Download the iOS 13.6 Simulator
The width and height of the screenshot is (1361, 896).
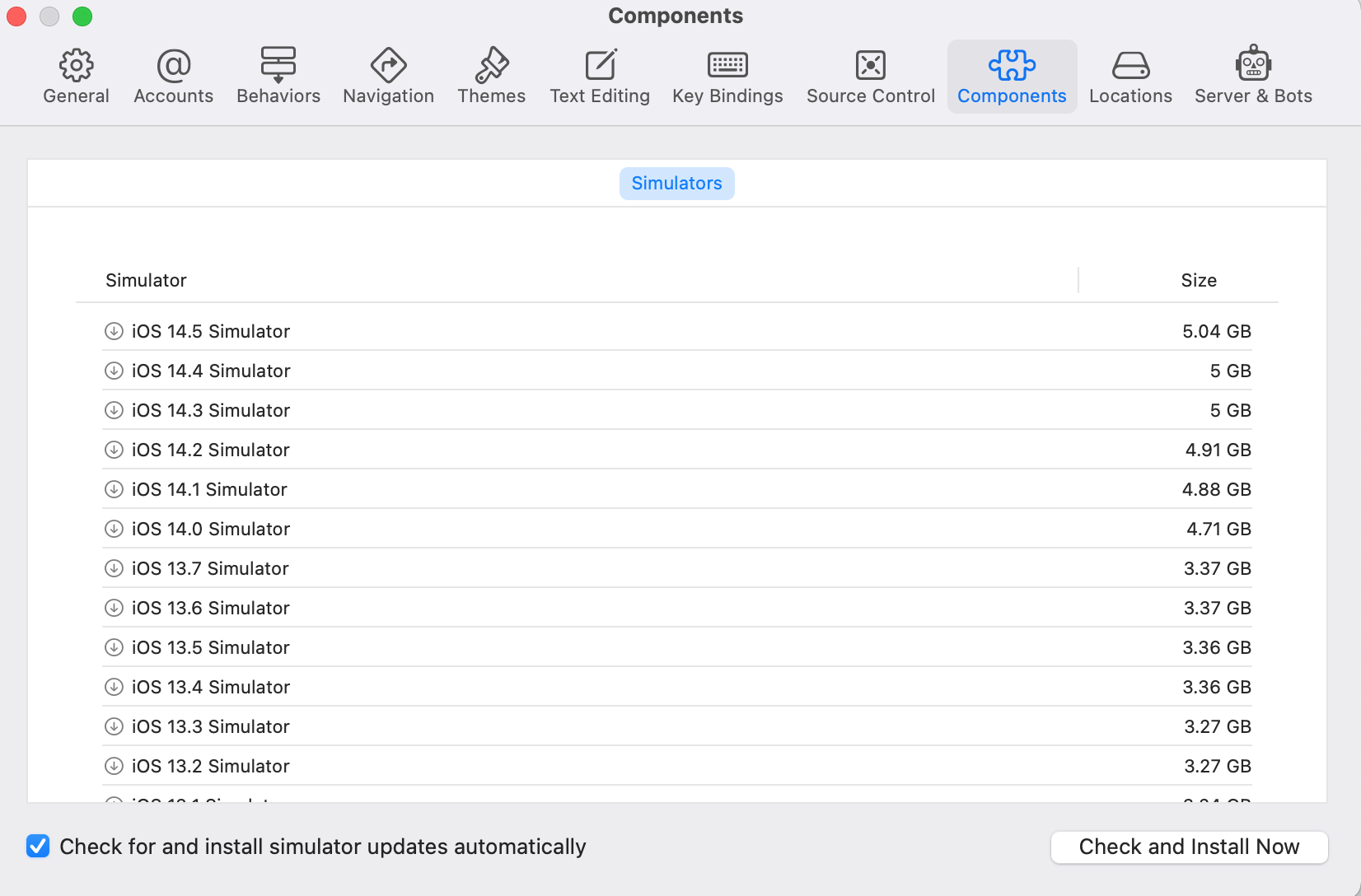point(114,608)
